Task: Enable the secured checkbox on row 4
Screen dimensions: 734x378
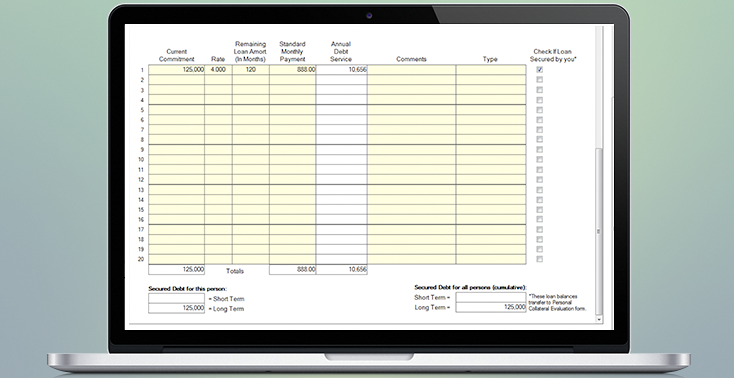Action: click(x=540, y=100)
